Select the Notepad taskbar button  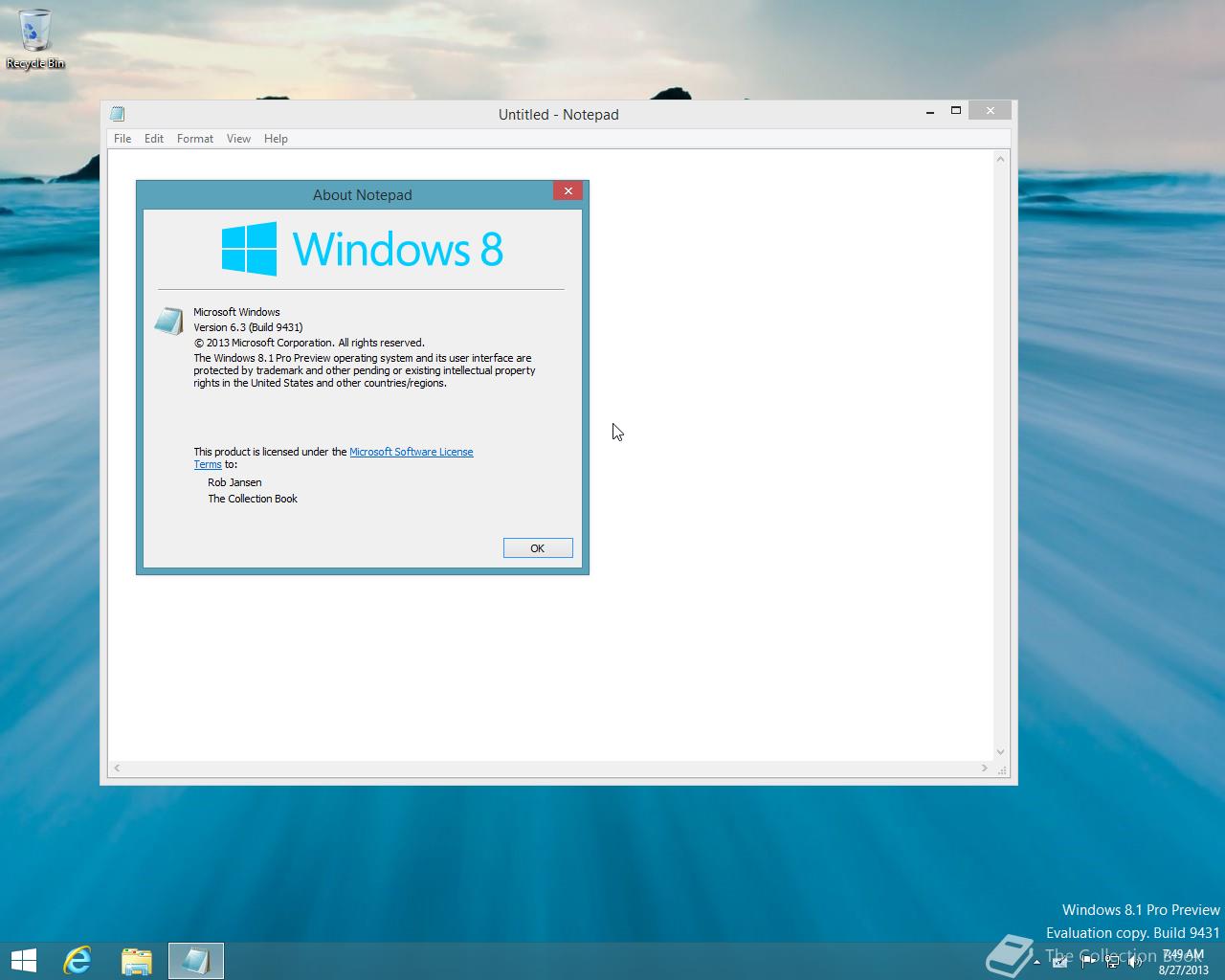(x=196, y=961)
